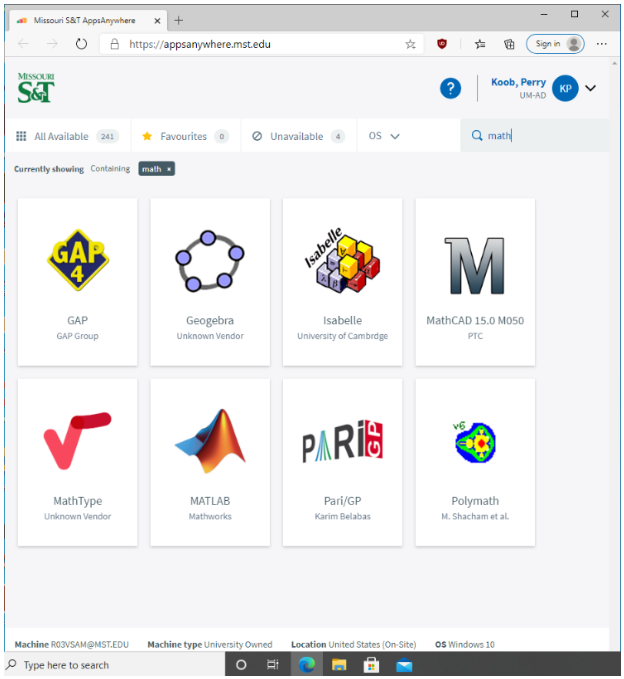The width and height of the screenshot is (624, 679).
Task: Open the OS filter dropdown
Action: (x=384, y=136)
